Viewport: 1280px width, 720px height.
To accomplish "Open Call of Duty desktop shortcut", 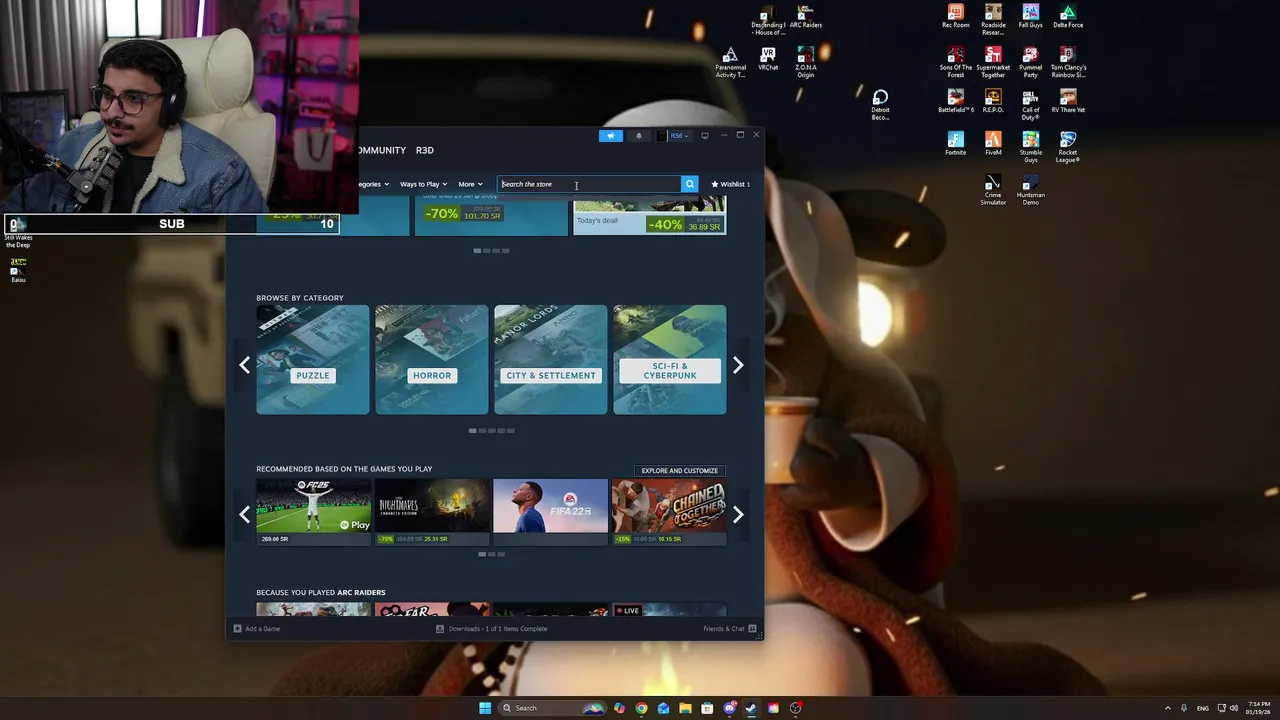I will 1030,105.
